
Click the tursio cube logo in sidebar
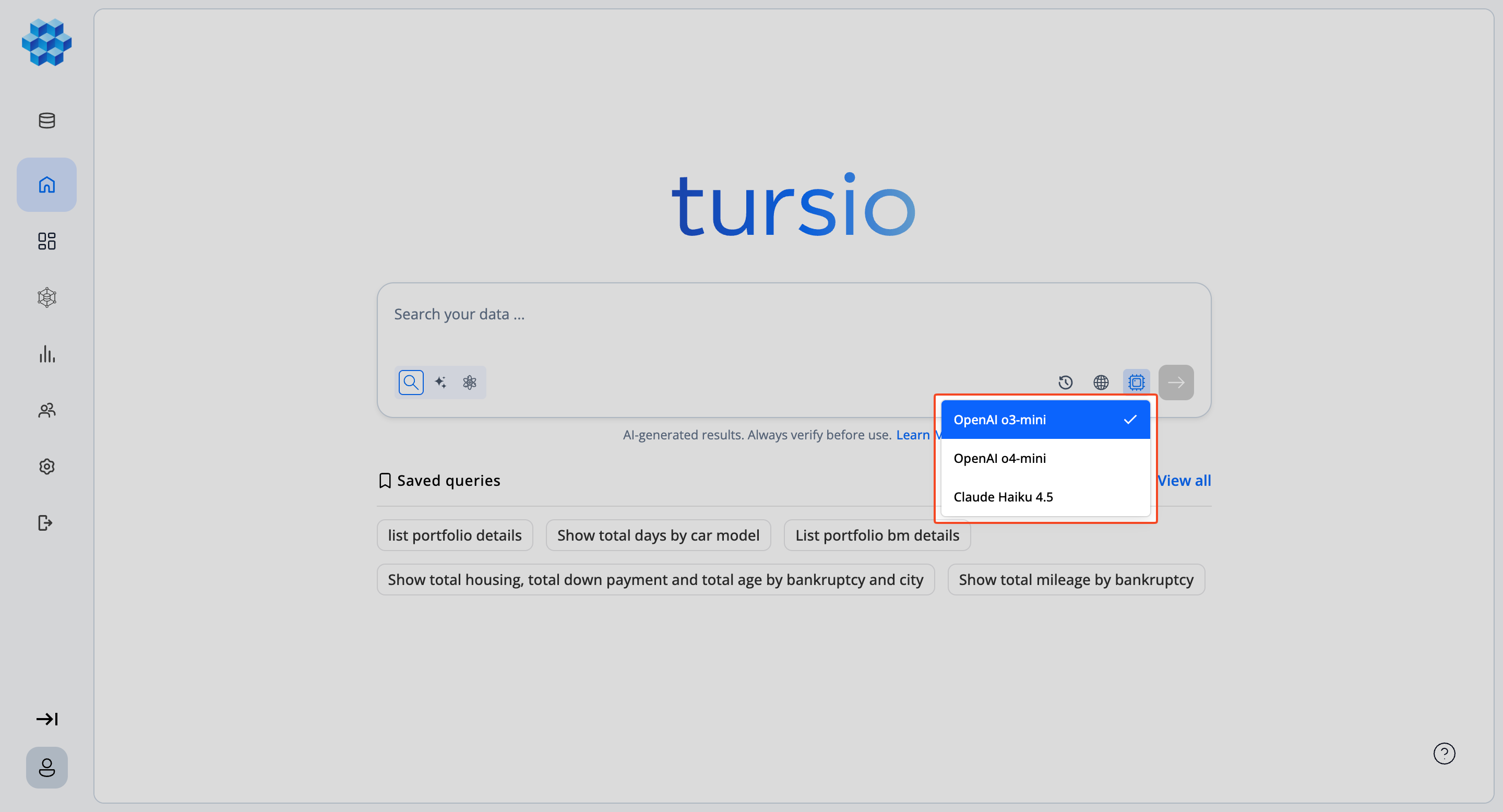pos(46,43)
